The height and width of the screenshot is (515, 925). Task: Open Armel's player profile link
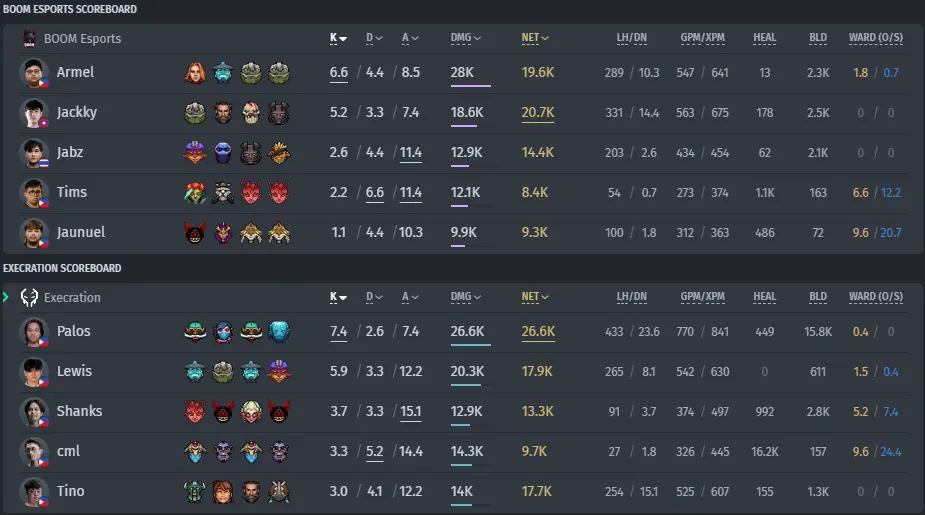click(76, 73)
